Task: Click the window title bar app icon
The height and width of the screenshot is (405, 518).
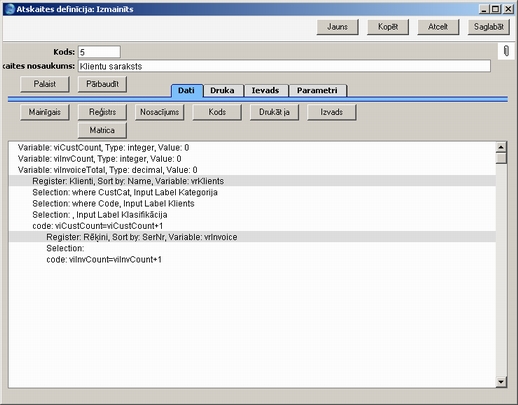Action: [x=10, y=9]
